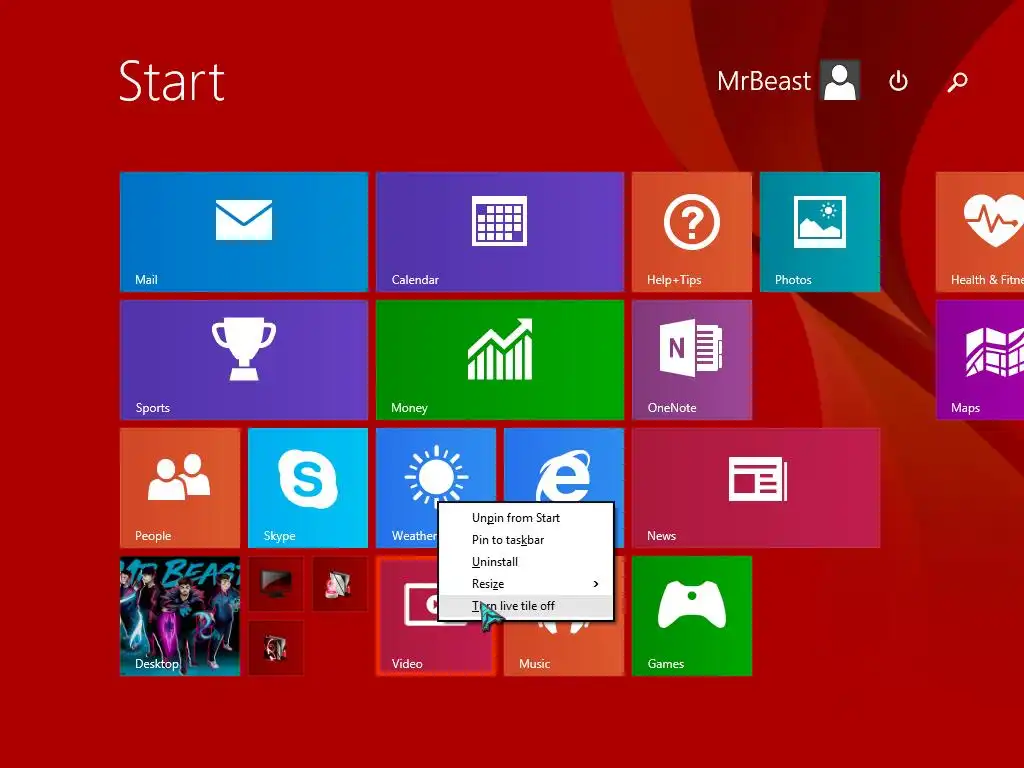Screen dimensions: 1024x768
Task: Click the power options button
Action: pyautogui.click(x=898, y=81)
